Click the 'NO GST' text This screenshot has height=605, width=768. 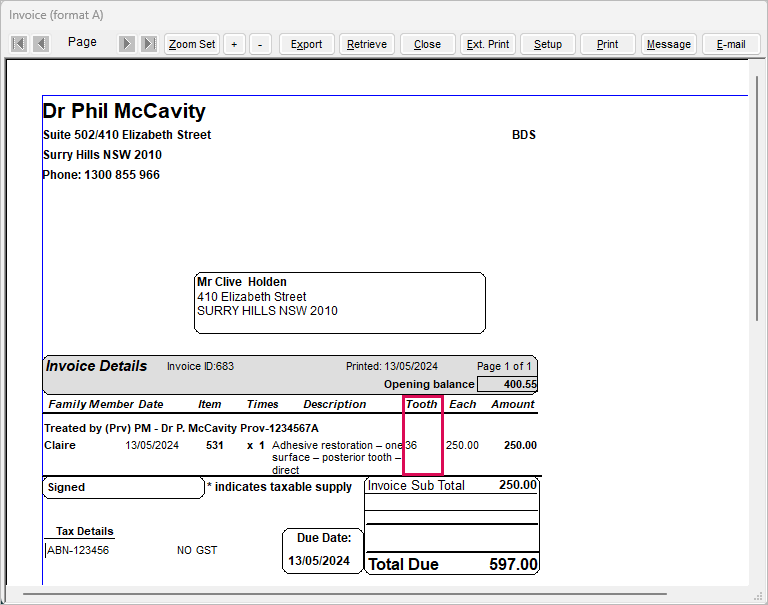pyautogui.click(x=197, y=551)
